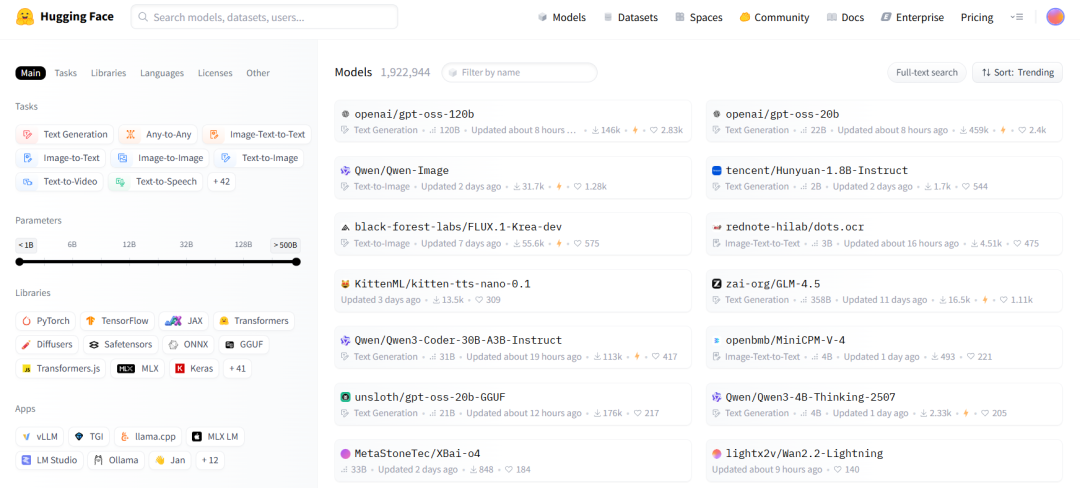Viewport: 1080px width, 488px height.
Task: Click the parameters slider right handle
Action: [296, 262]
